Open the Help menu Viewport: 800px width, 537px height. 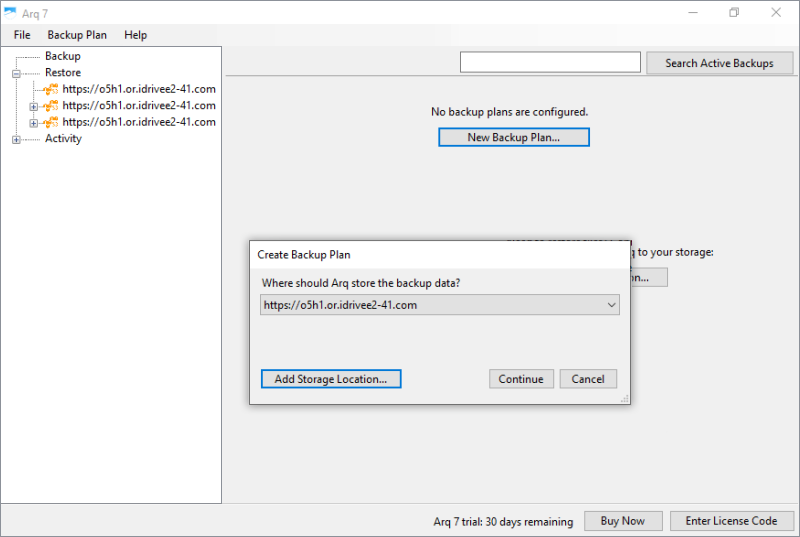[136, 35]
